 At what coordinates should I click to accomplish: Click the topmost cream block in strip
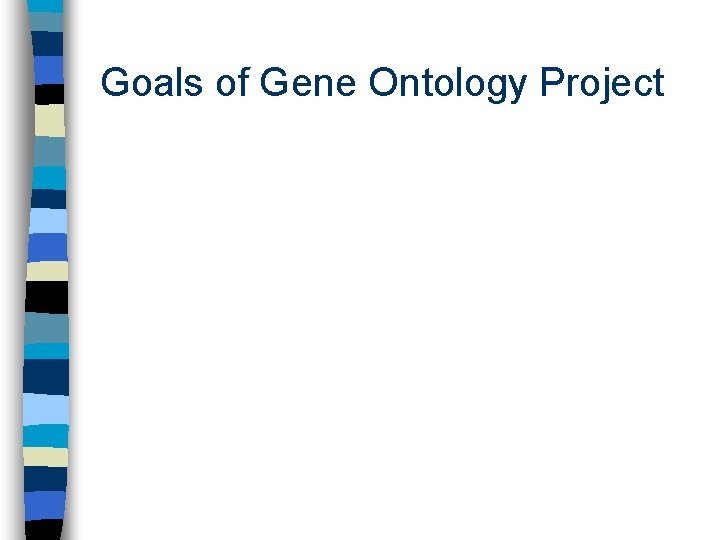pyautogui.click(x=48, y=120)
